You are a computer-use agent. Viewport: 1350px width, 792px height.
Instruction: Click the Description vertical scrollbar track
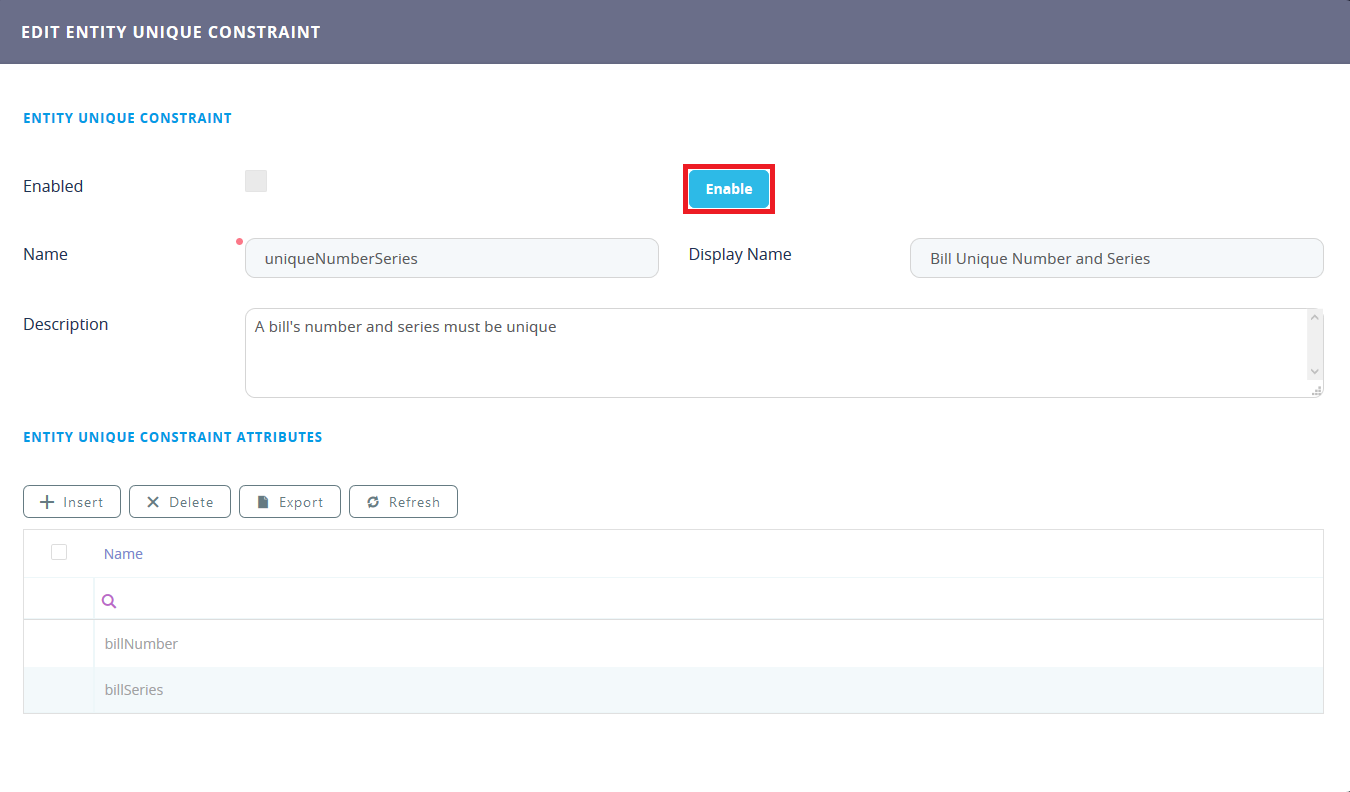coord(1315,345)
